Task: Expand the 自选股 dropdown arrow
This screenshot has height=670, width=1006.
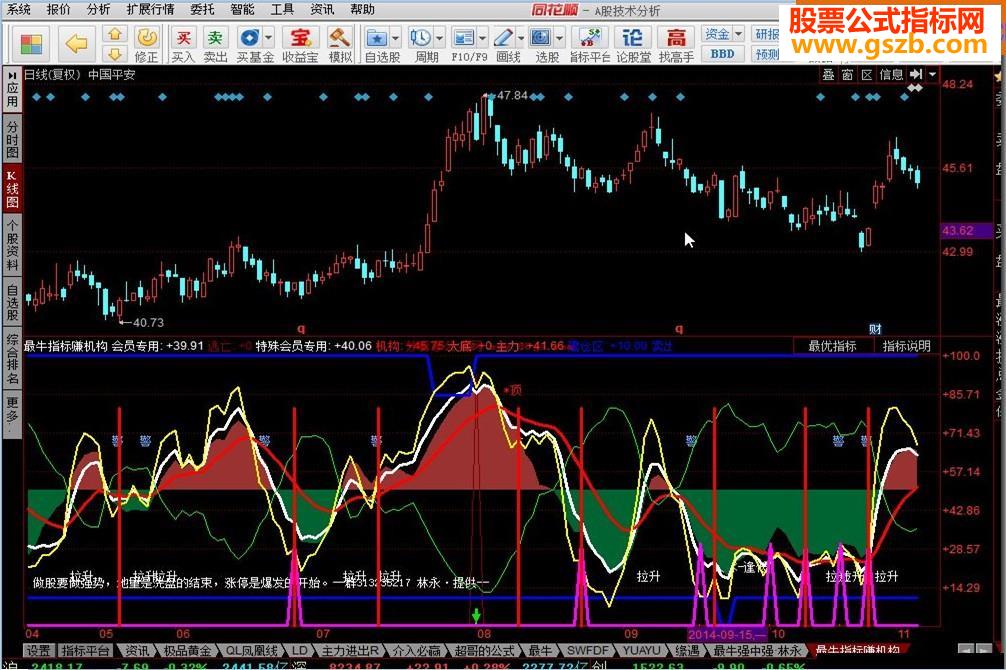Action: pyautogui.click(x=396, y=38)
